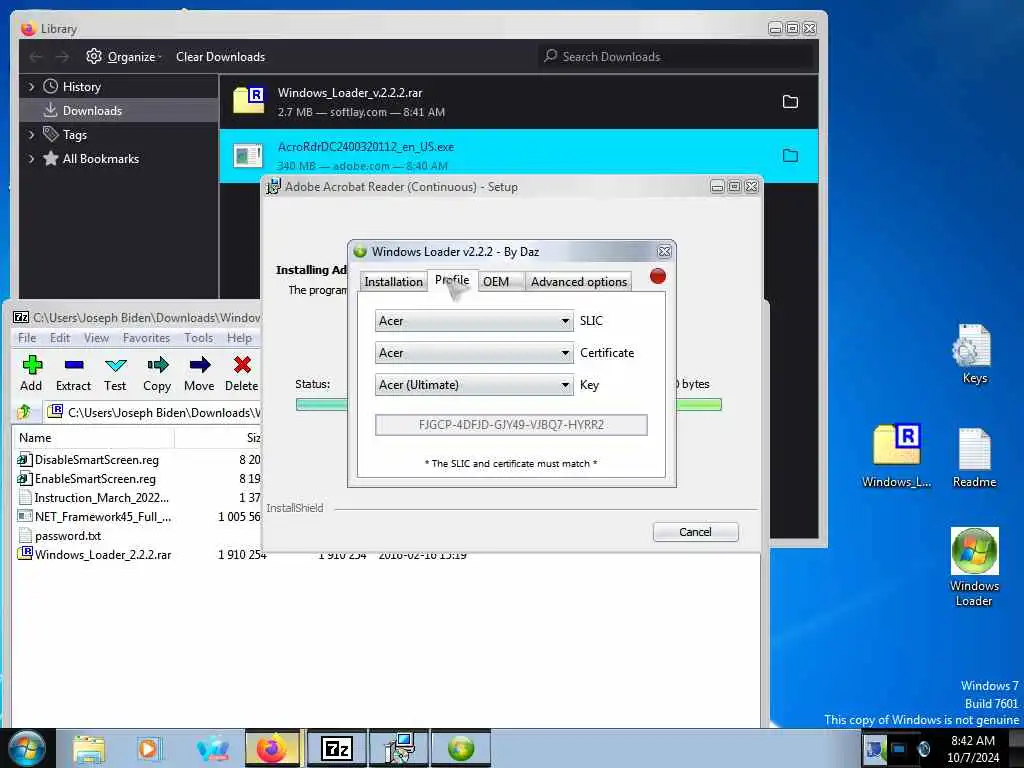The image size is (1024, 768).
Task: Click the network icon in system tray
Action: coord(899,748)
